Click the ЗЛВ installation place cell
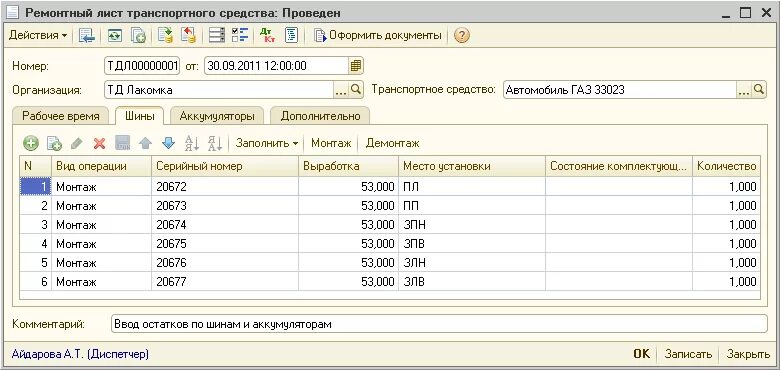 [472, 281]
